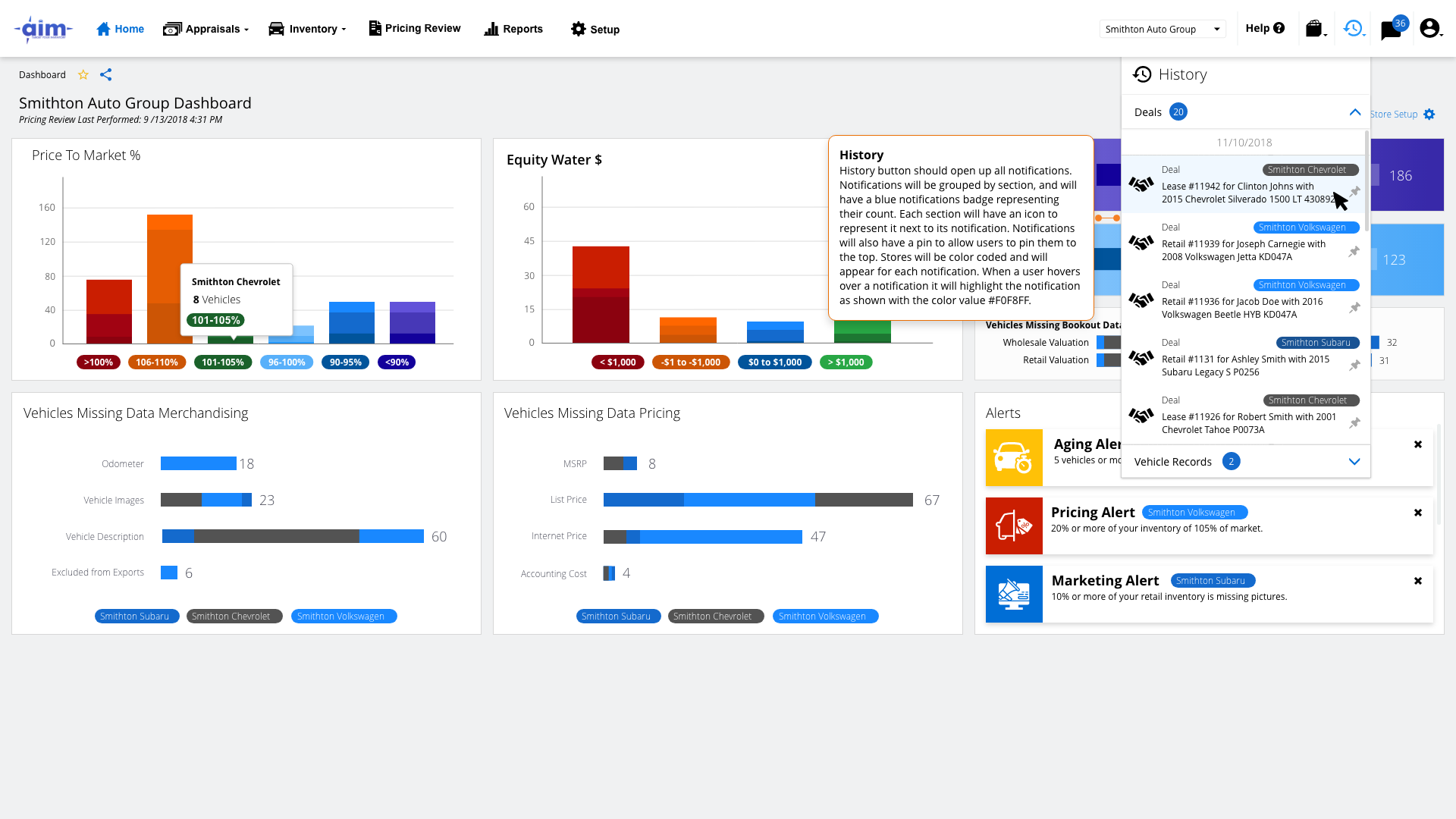This screenshot has height=819, width=1456.
Task: Open the History clock icon in top bar
Action: [x=1353, y=29]
